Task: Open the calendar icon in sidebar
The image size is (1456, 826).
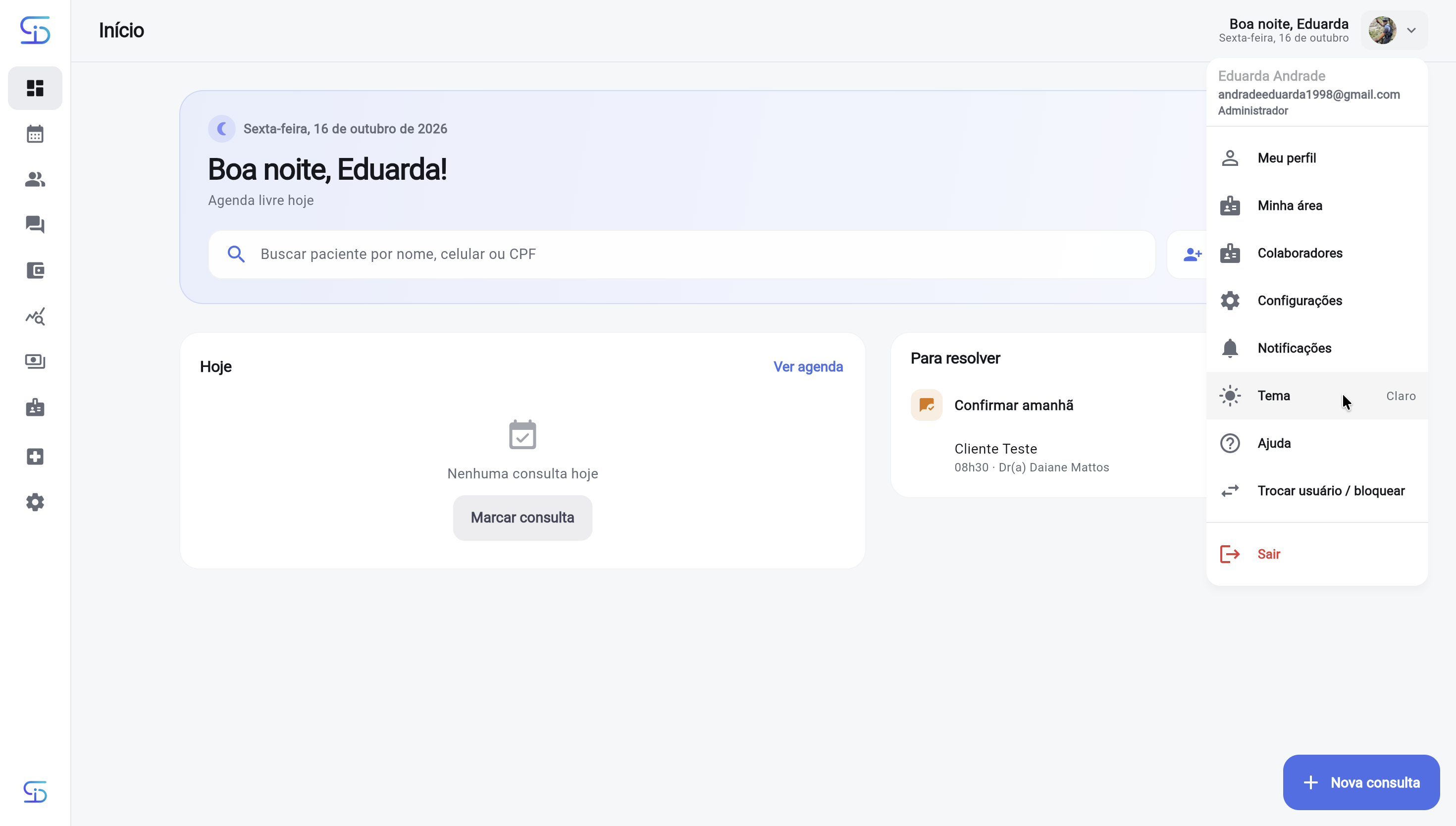Action: pos(35,134)
